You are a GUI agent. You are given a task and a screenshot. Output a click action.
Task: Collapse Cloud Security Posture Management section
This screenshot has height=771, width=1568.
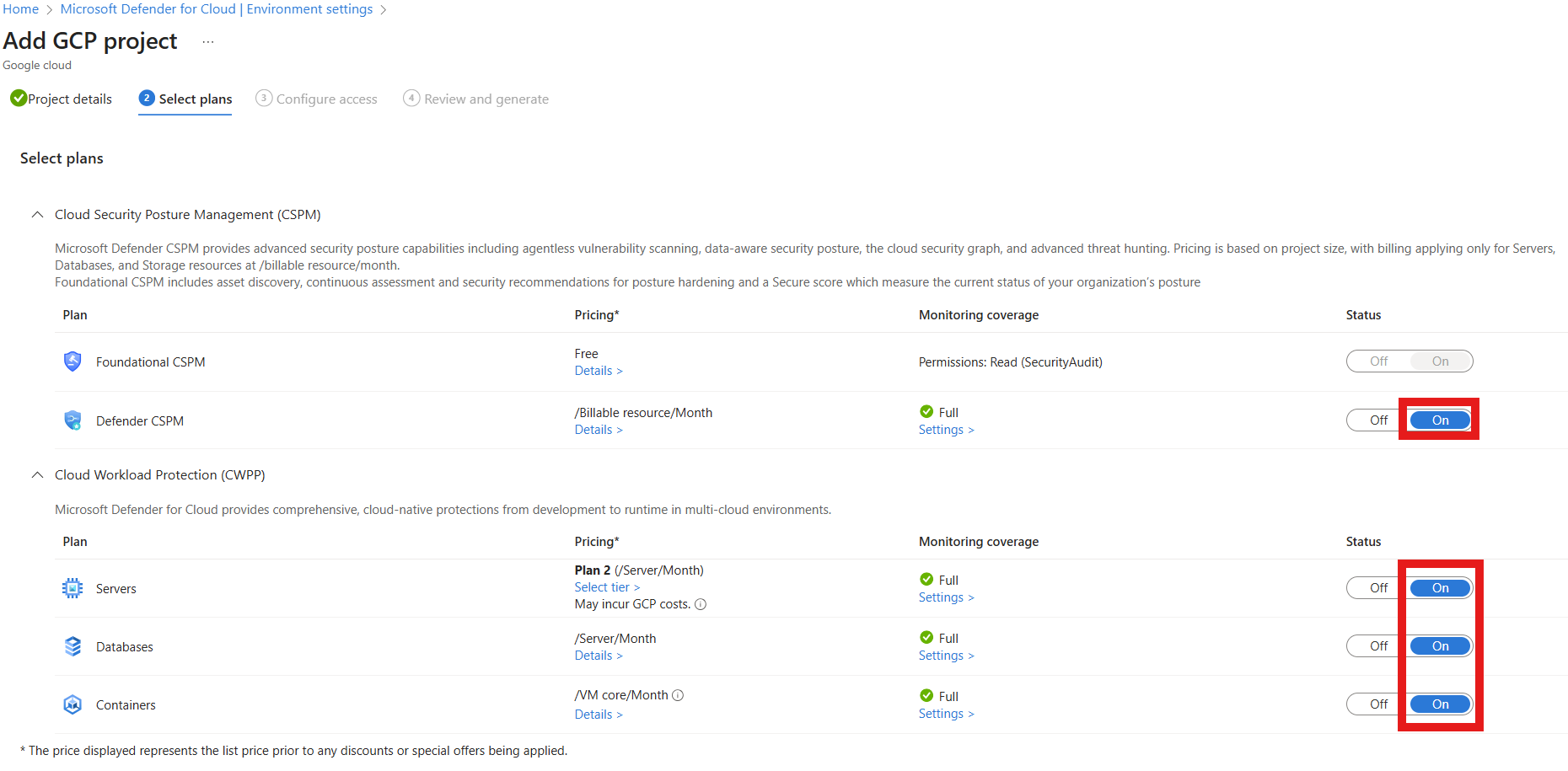click(x=37, y=215)
